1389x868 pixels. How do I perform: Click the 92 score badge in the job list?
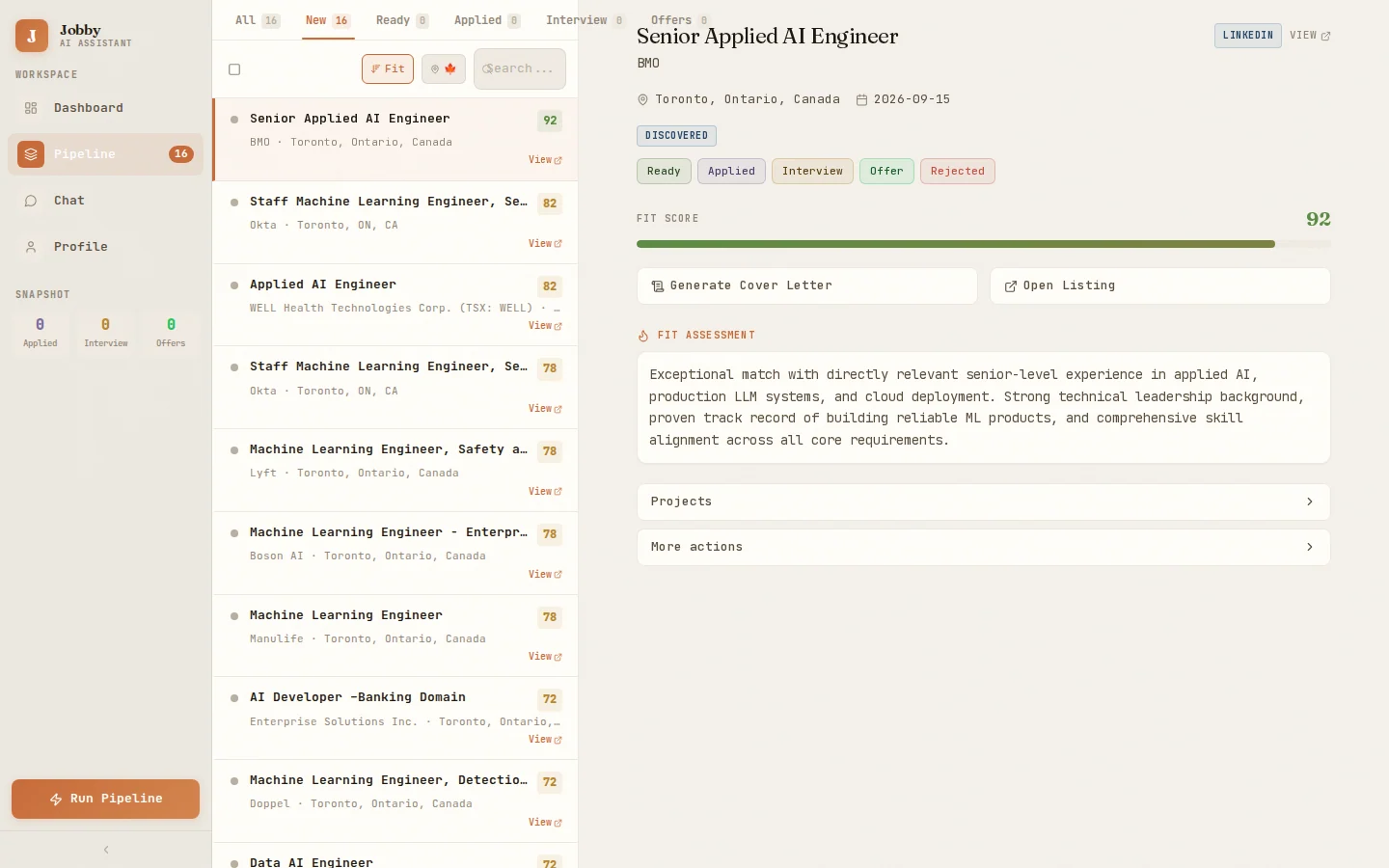550,121
